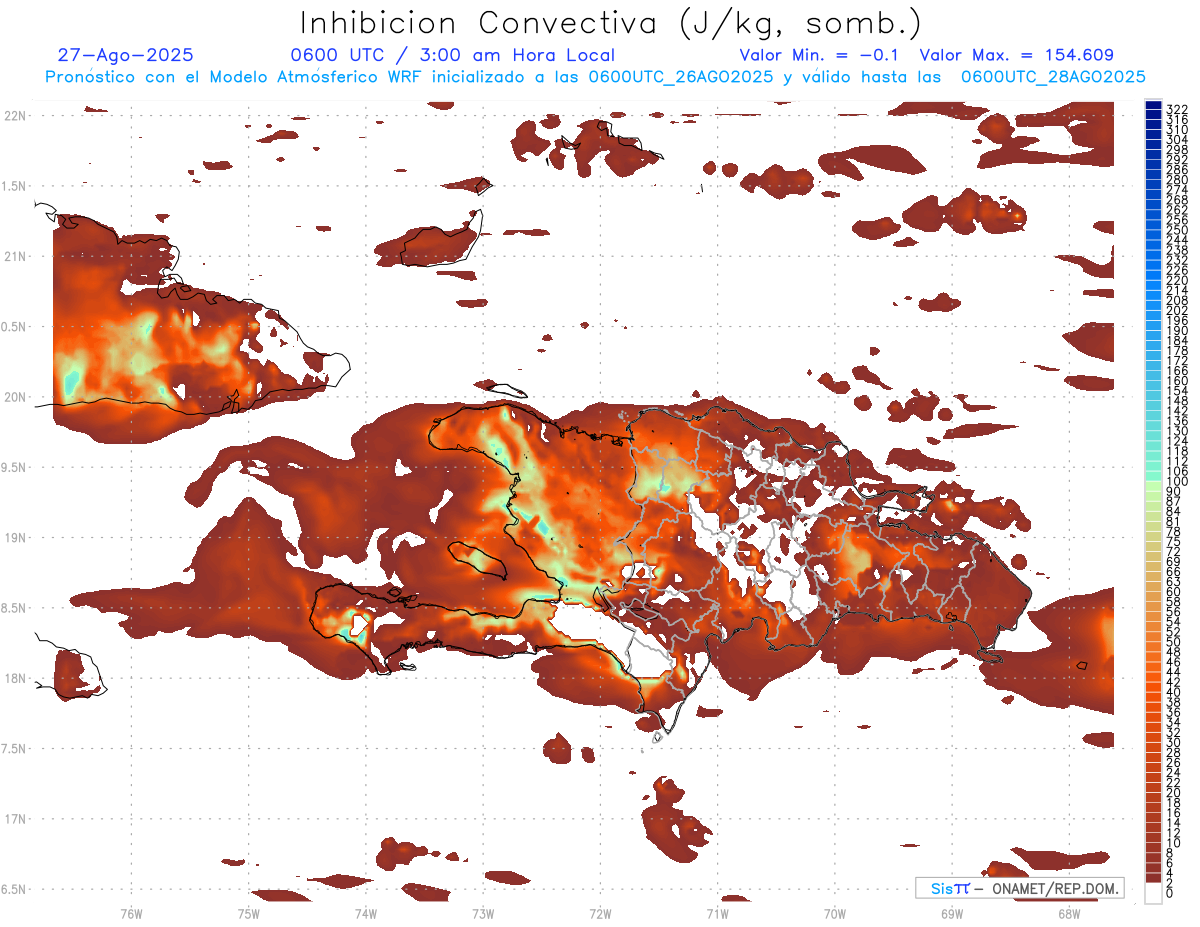
Task: Select the date label '27-Ago-2025'
Action: (x=126, y=56)
